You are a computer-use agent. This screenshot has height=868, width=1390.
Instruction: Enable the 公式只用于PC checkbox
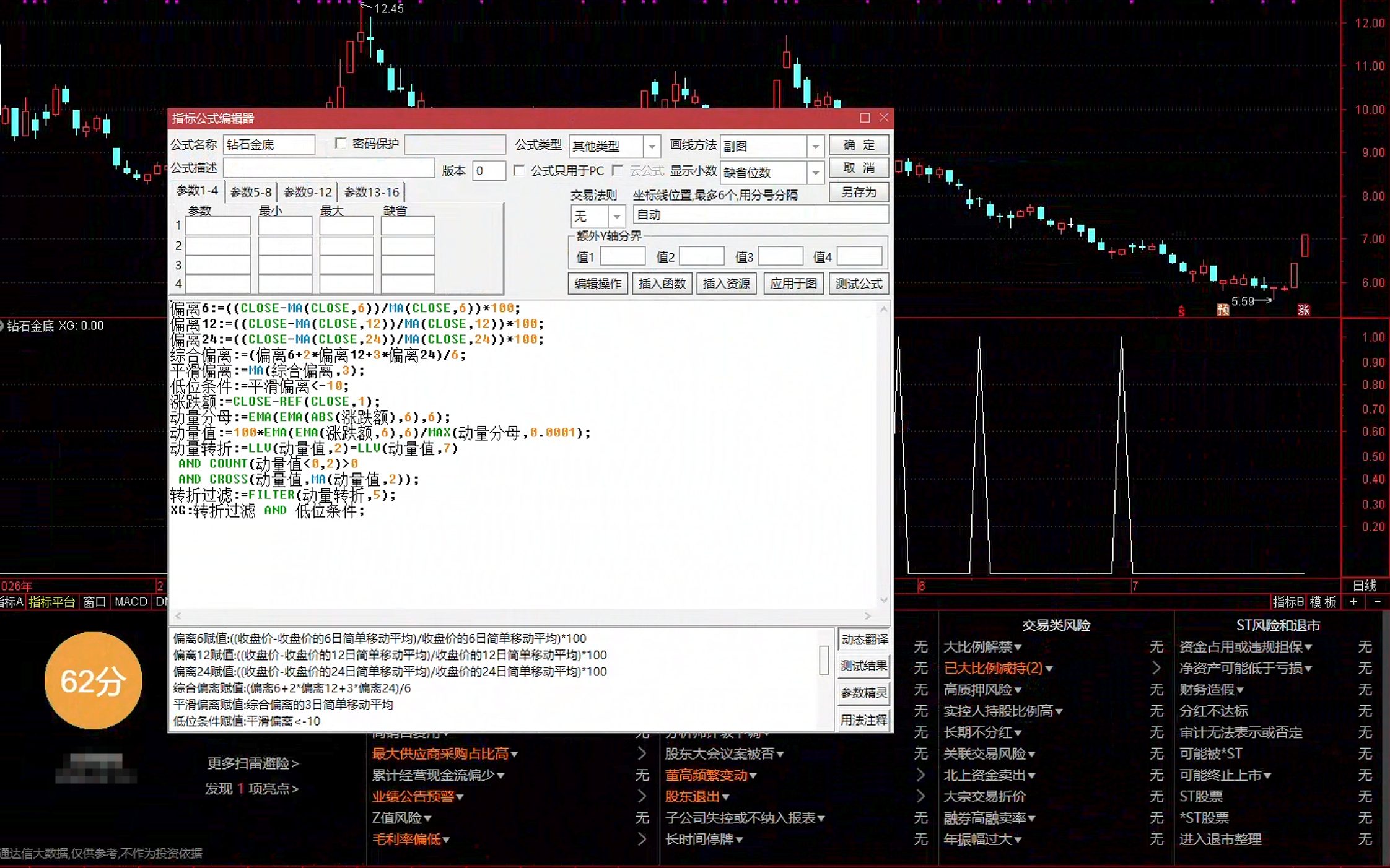pos(519,170)
